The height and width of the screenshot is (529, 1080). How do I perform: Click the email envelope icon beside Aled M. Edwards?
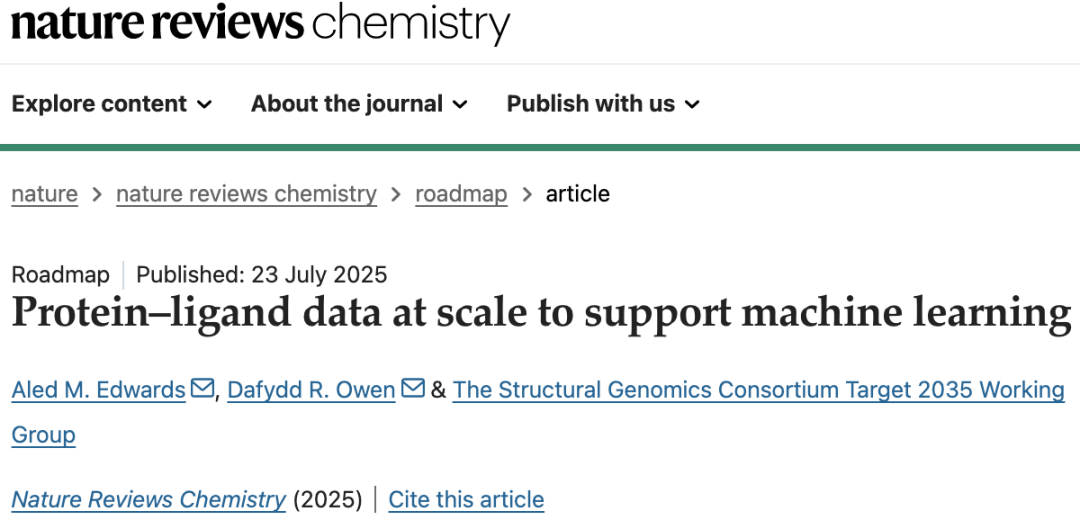202,389
